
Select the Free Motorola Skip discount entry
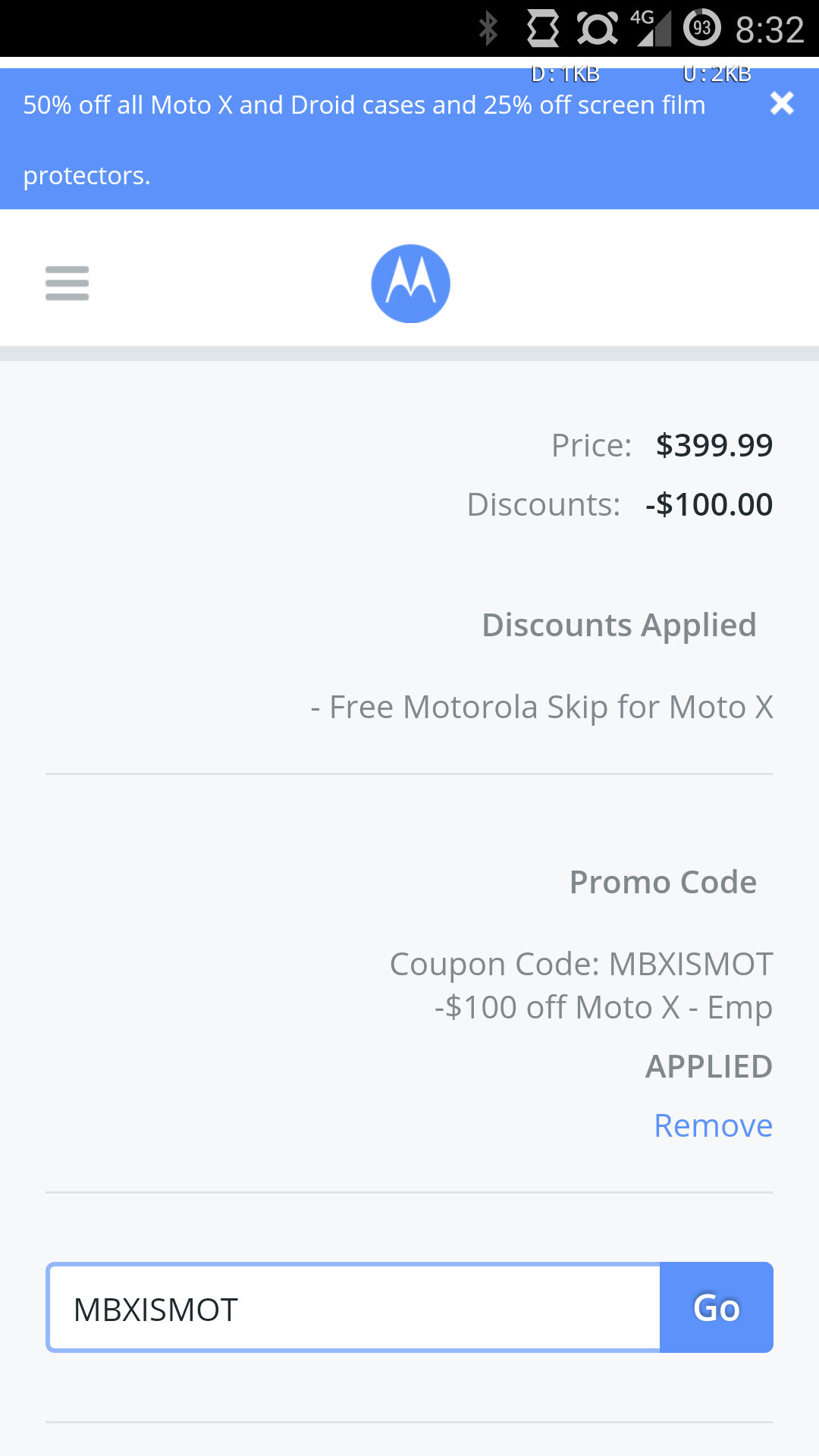pos(541,706)
